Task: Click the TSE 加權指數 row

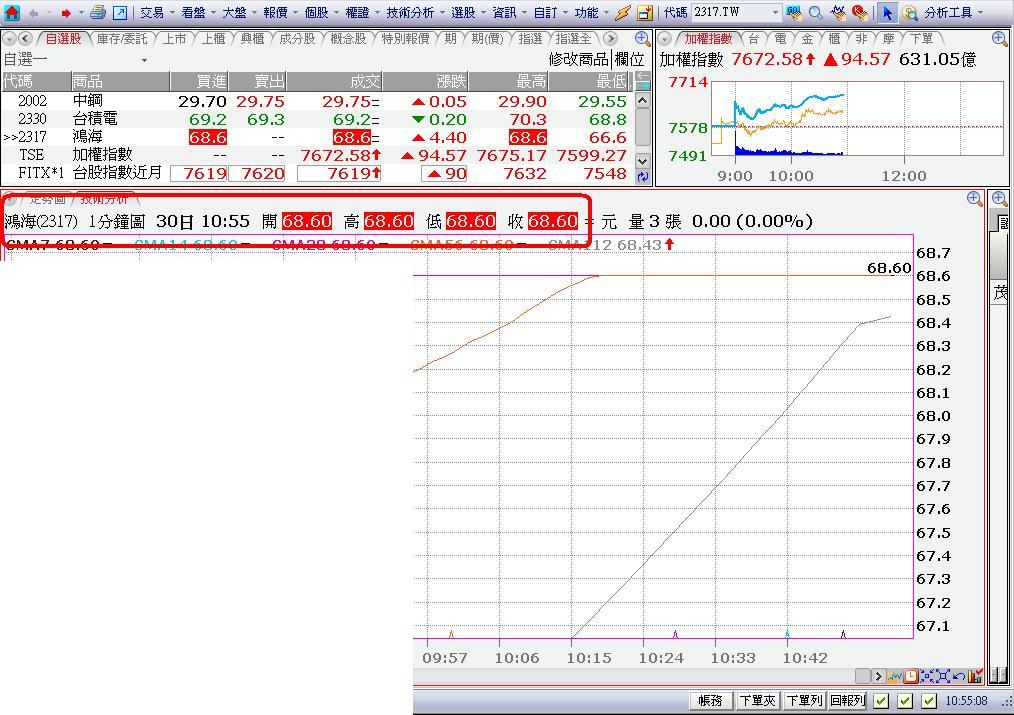Action: (x=318, y=155)
